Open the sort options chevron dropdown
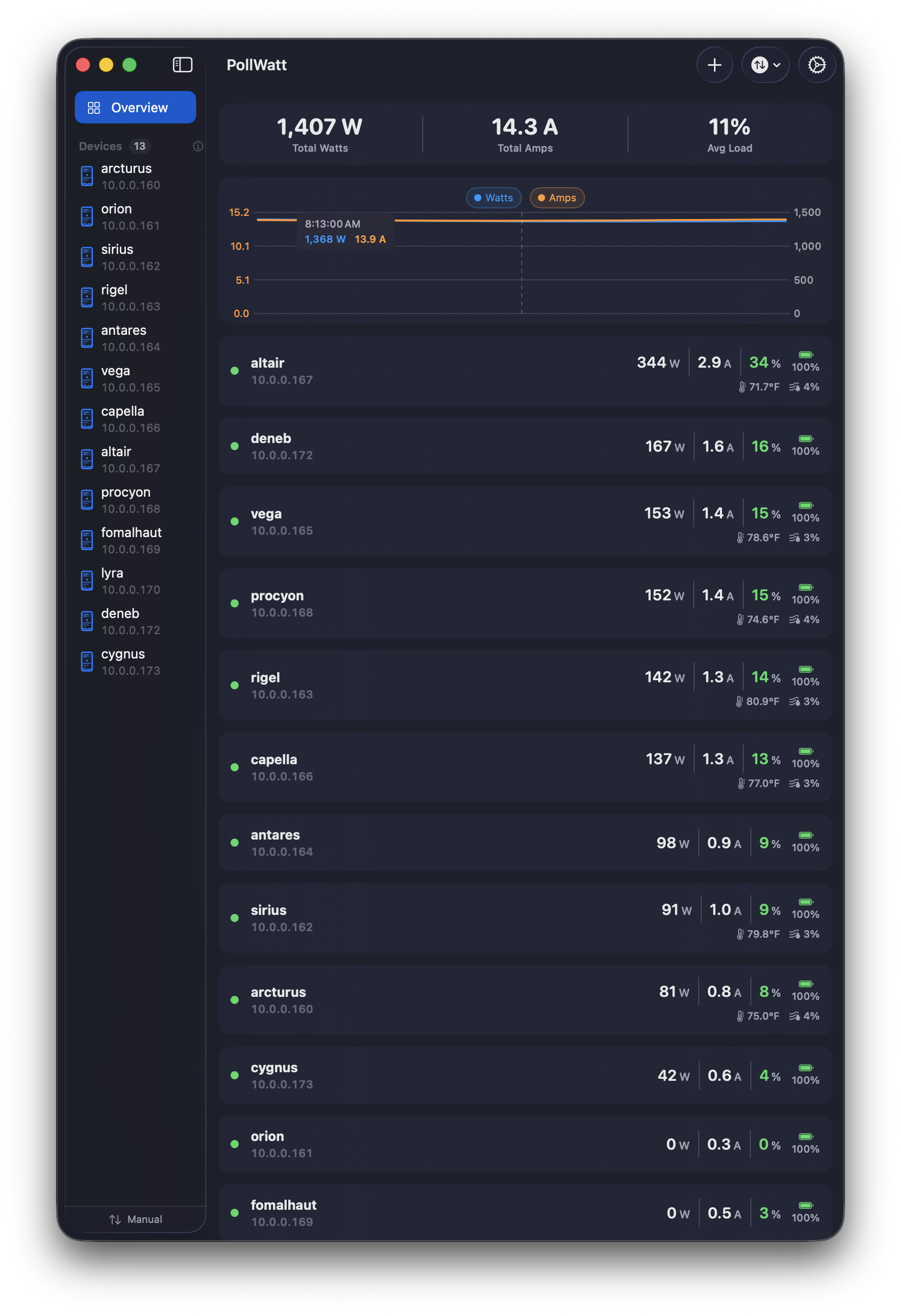Viewport: 901px width, 1316px height. point(777,65)
